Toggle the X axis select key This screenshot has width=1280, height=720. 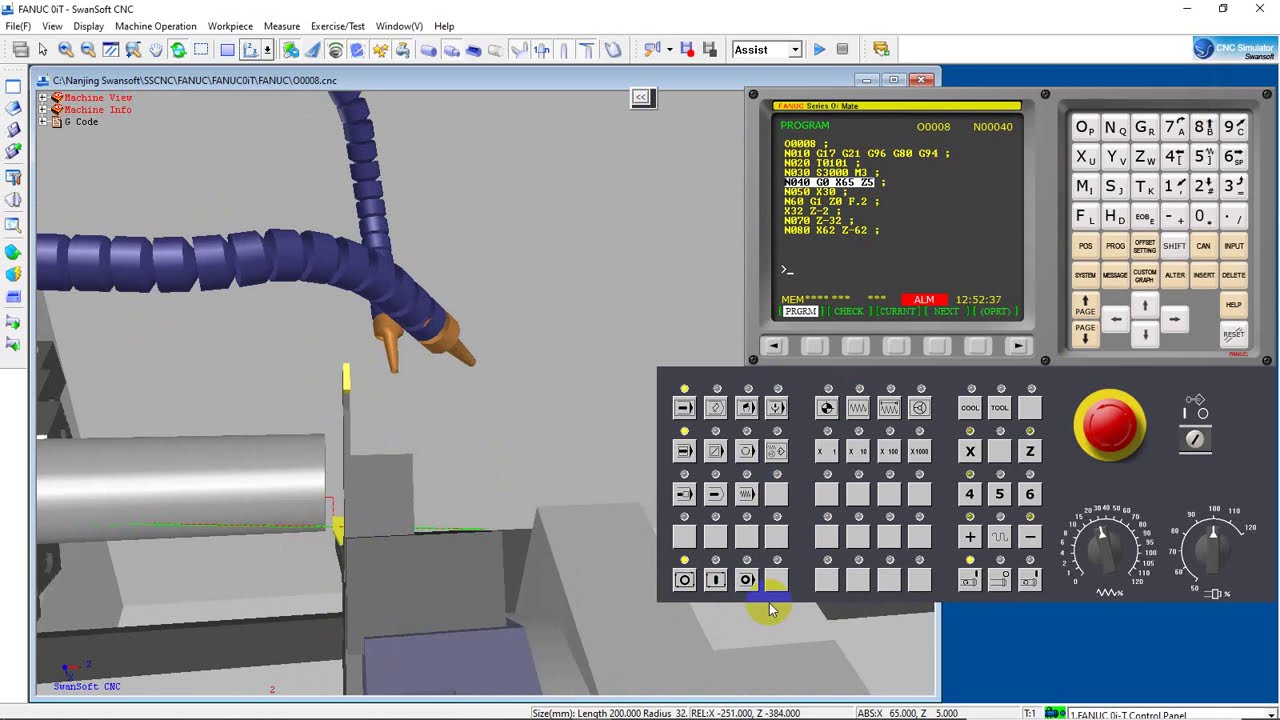(x=970, y=451)
